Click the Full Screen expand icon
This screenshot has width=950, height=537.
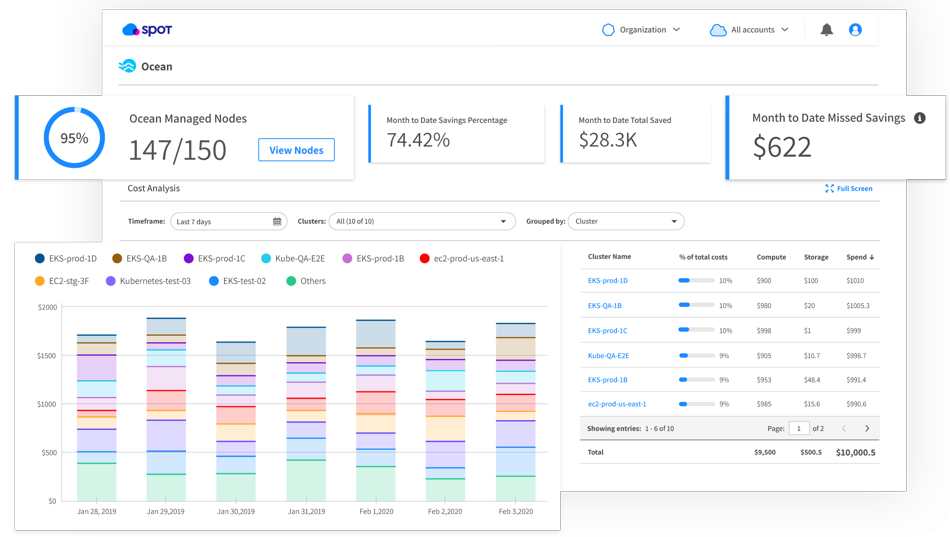point(829,188)
